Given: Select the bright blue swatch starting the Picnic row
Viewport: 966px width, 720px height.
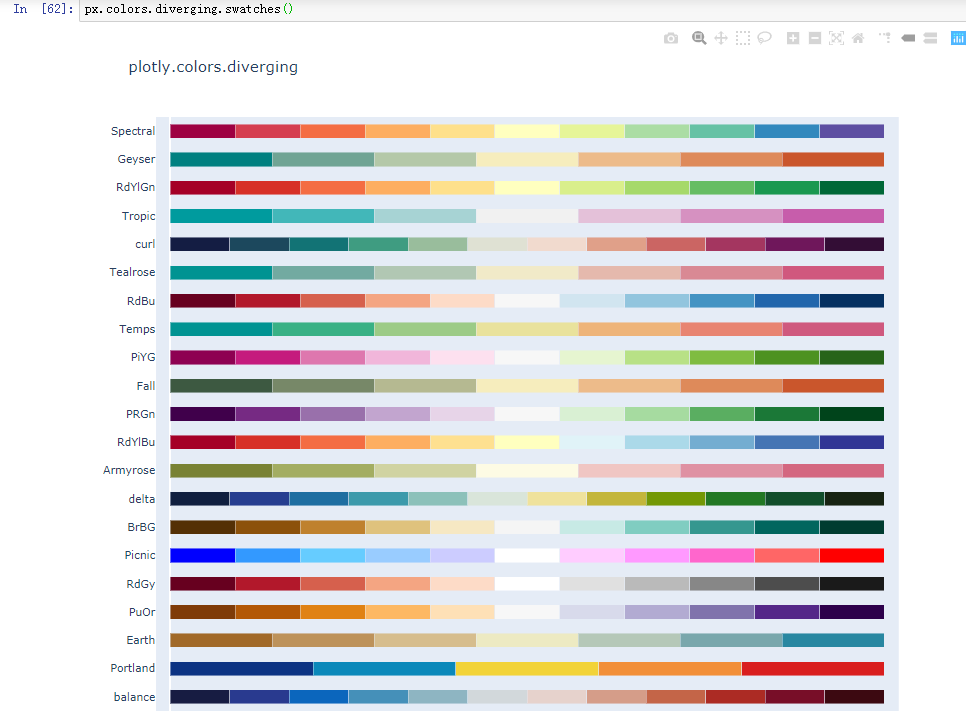Looking at the screenshot, I should 198,555.
